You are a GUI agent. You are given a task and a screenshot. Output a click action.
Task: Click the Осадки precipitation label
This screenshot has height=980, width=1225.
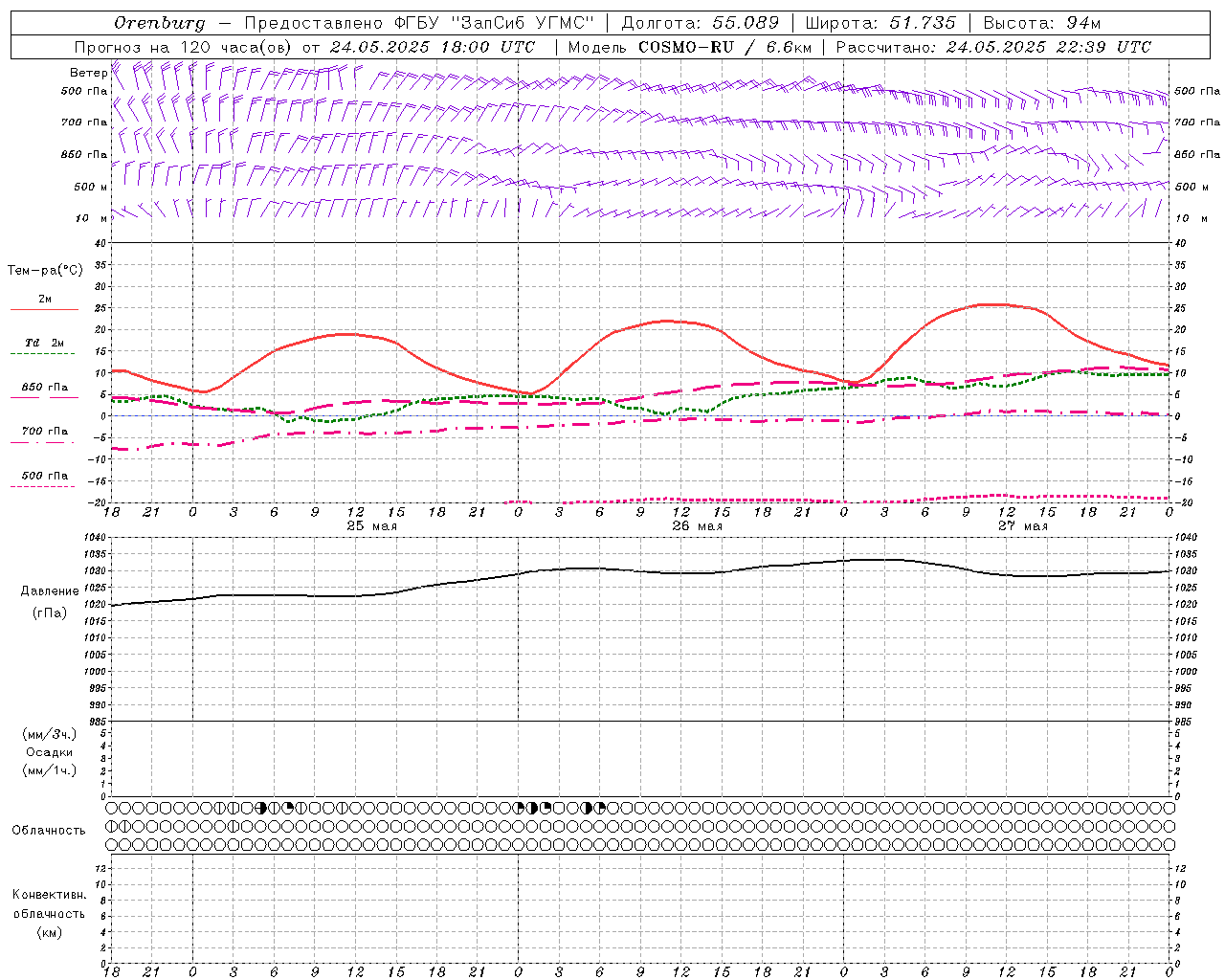pos(49,752)
